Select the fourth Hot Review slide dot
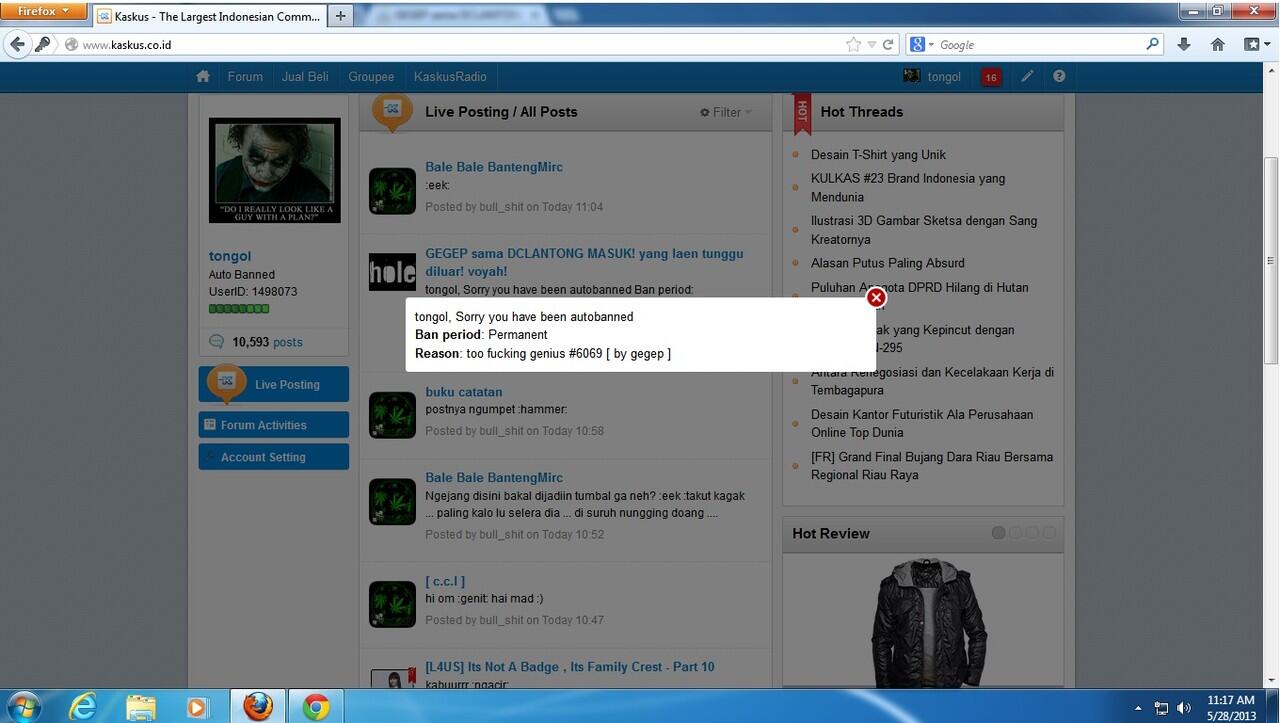1280x723 pixels. [x=1049, y=533]
